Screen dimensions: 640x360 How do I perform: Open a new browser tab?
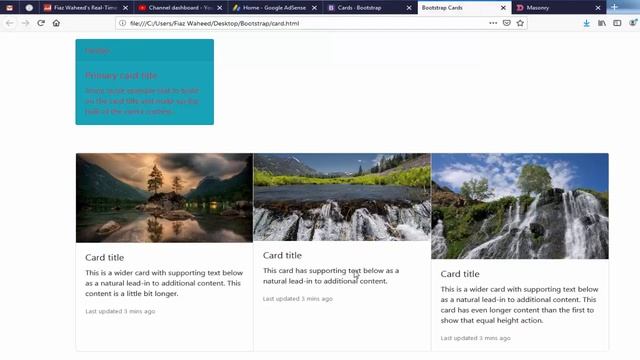614,7
